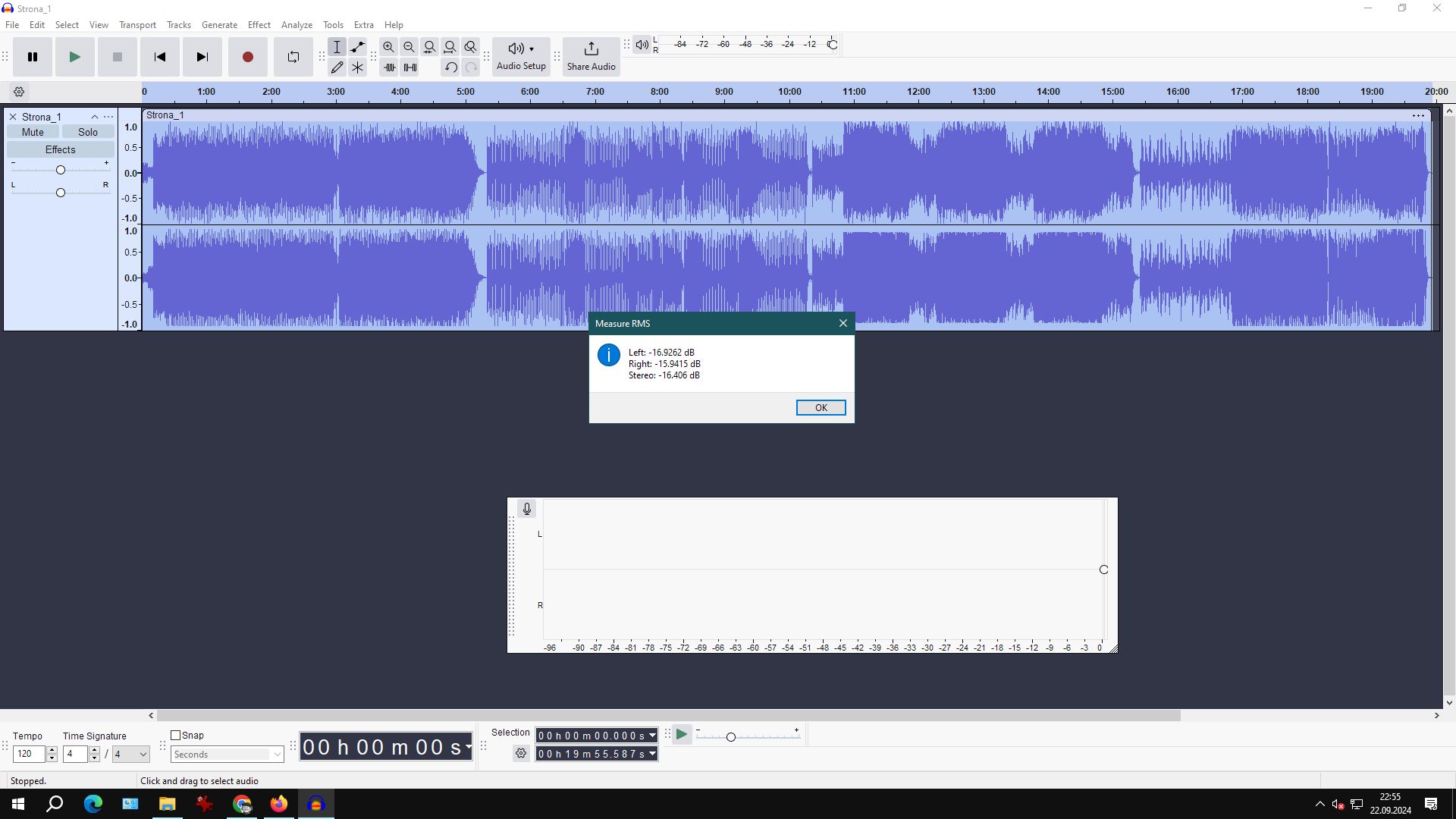Close the Strona_1 track with X
The image size is (1456, 819).
click(x=13, y=117)
